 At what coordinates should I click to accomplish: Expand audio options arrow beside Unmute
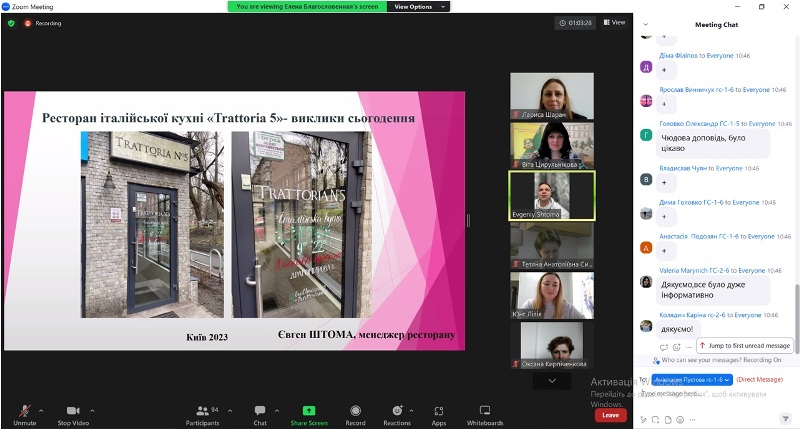[x=41, y=410]
